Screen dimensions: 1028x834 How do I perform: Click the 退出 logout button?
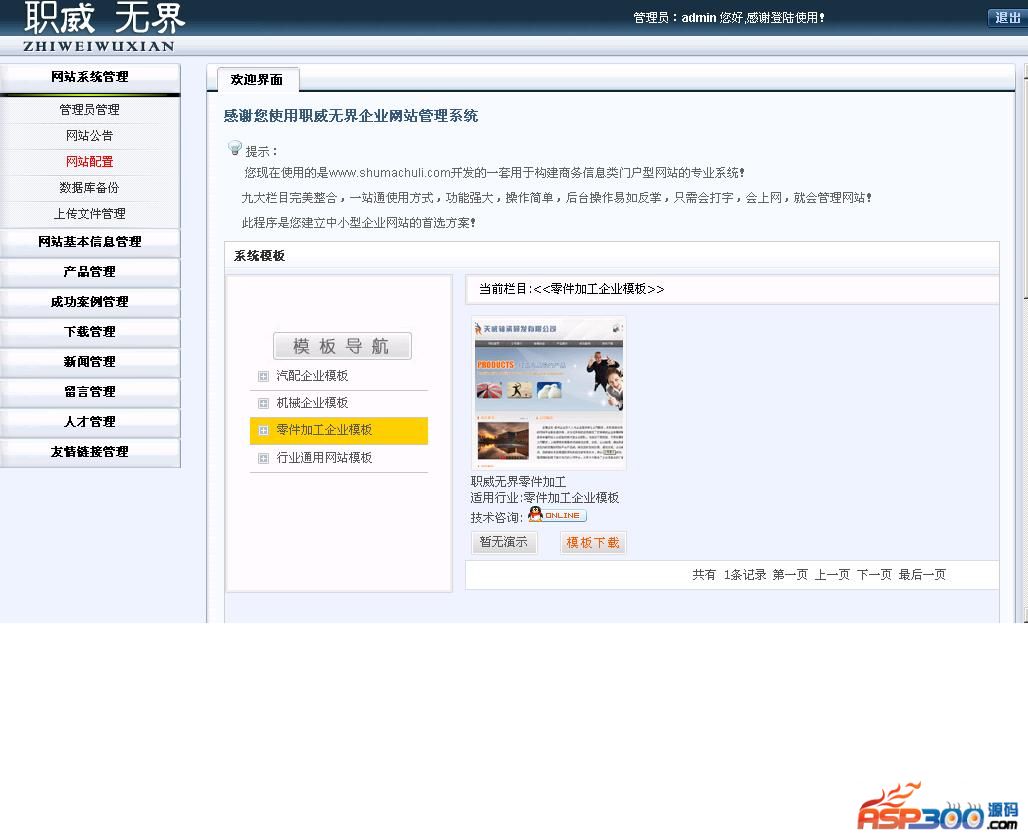click(1006, 18)
